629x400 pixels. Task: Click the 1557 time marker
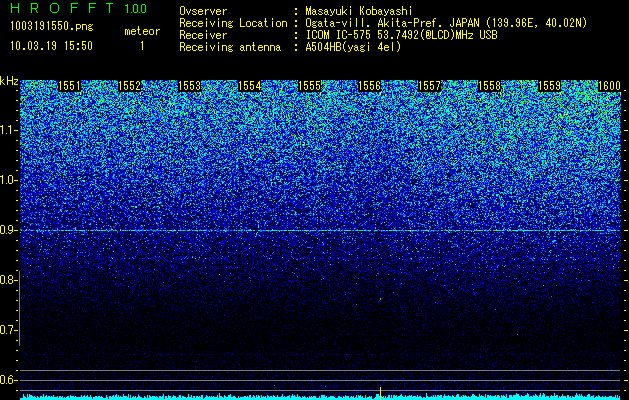click(x=429, y=86)
